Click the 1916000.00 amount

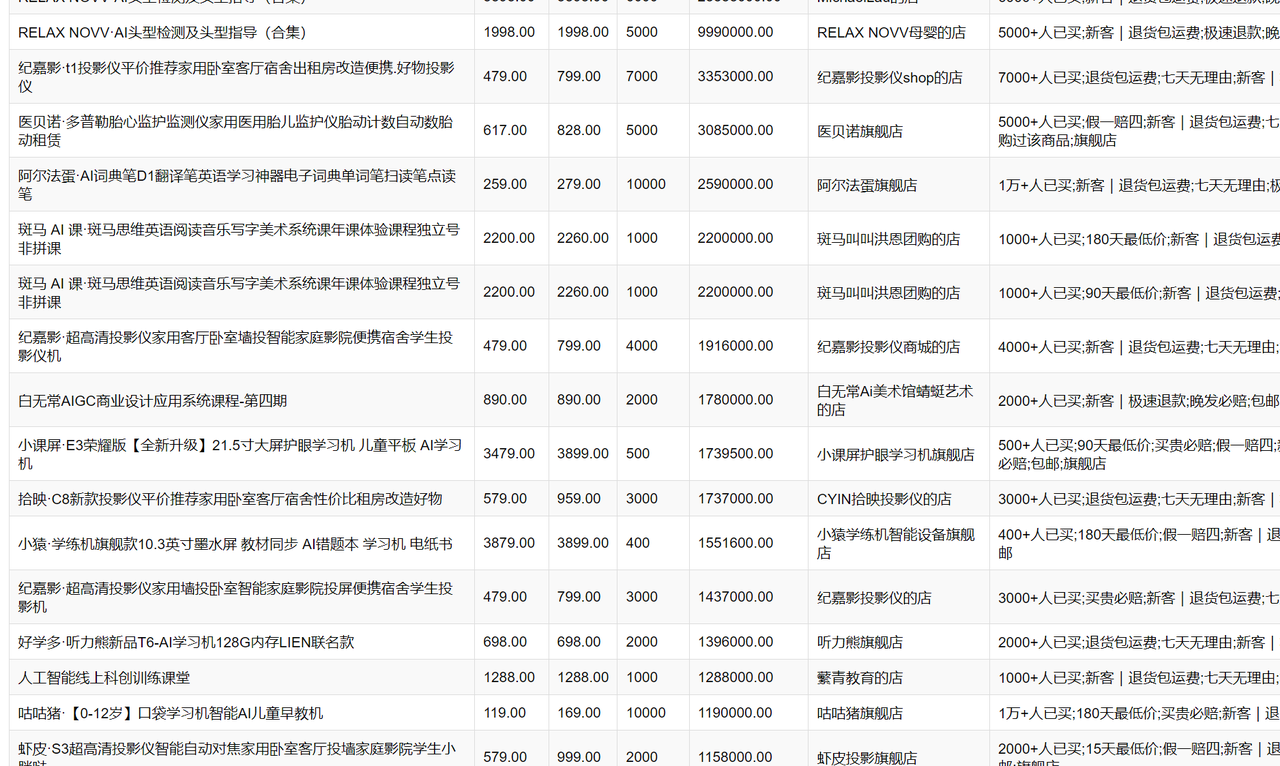point(735,346)
